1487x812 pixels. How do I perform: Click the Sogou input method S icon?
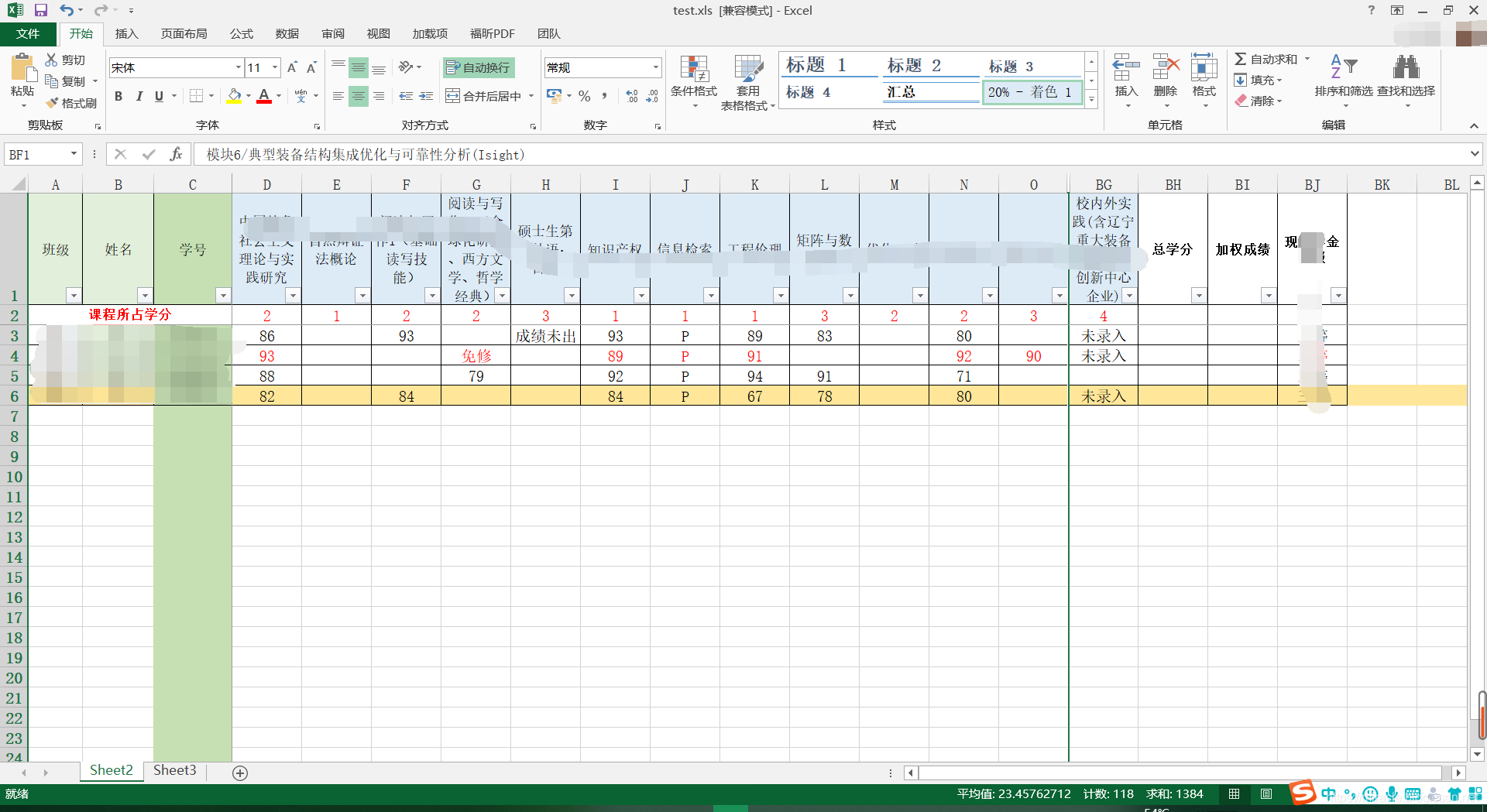pyautogui.click(x=1303, y=793)
